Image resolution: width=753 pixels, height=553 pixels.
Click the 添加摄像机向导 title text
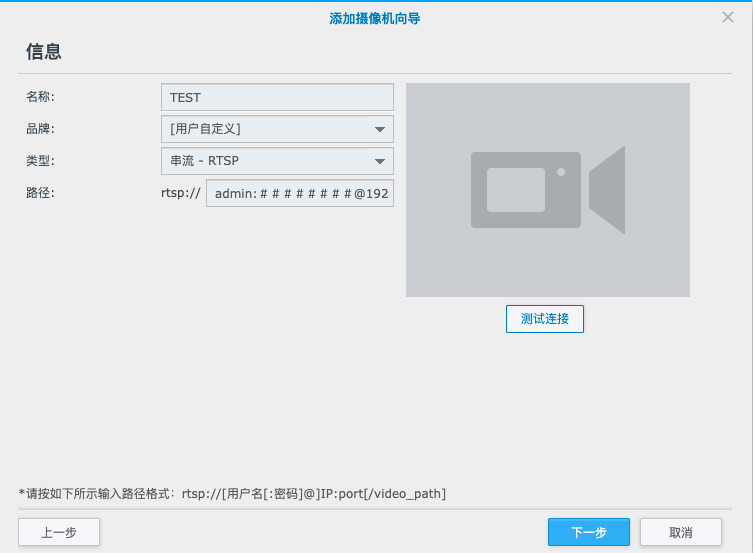[x=375, y=19]
